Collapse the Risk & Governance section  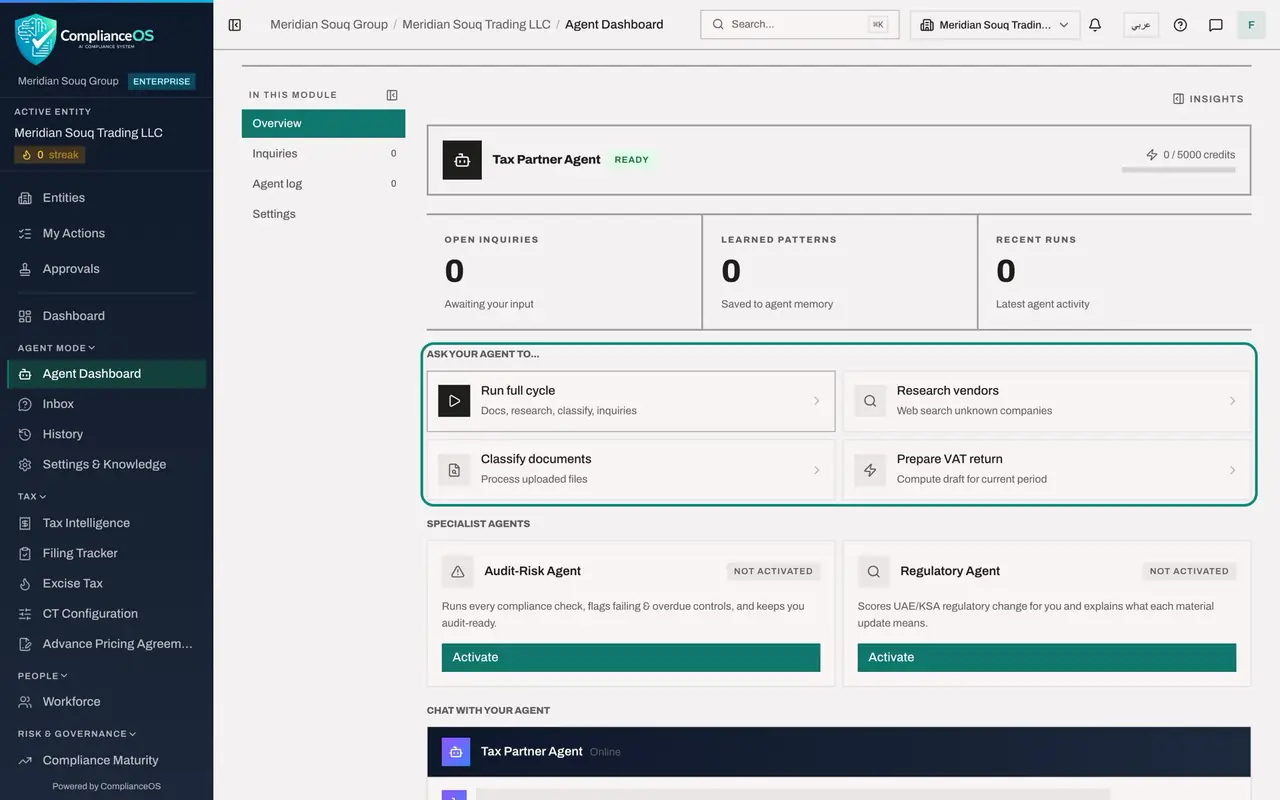77,734
